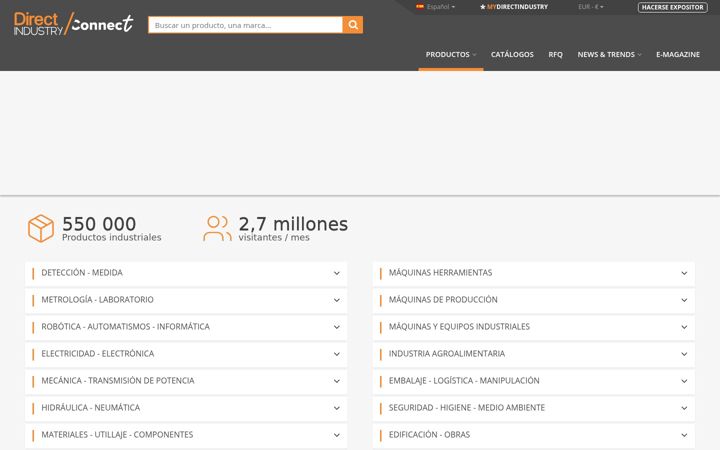Expand Metrología - Laboratorio category chevron

pyautogui.click(x=337, y=300)
